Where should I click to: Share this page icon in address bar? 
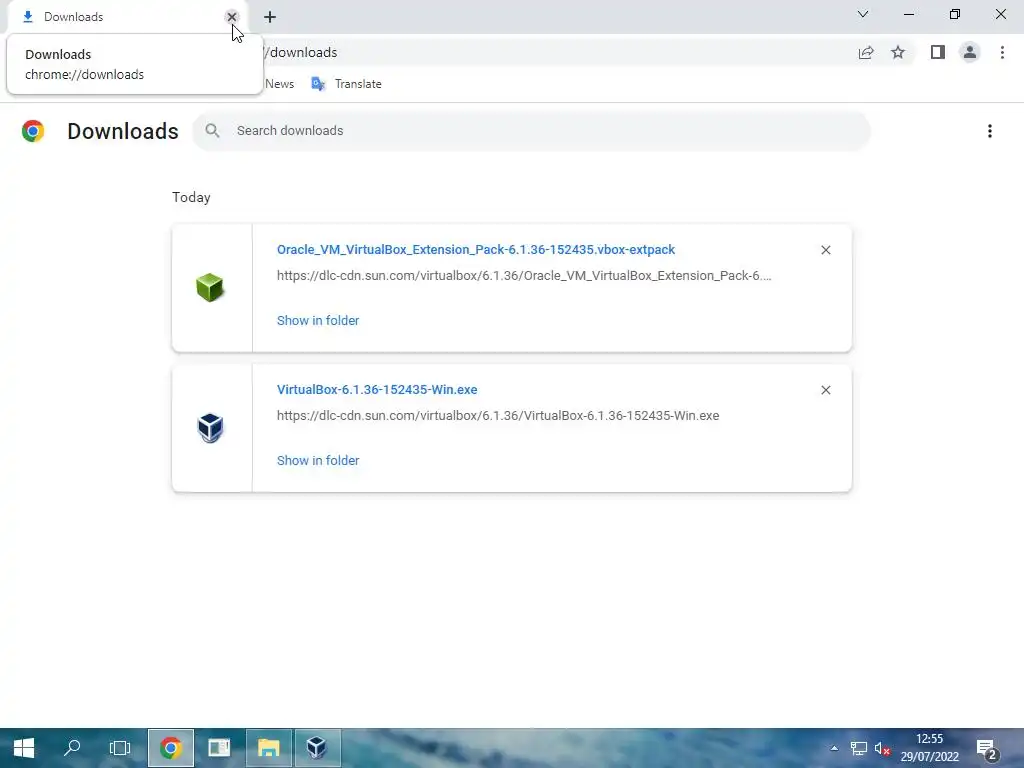pyautogui.click(x=866, y=53)
